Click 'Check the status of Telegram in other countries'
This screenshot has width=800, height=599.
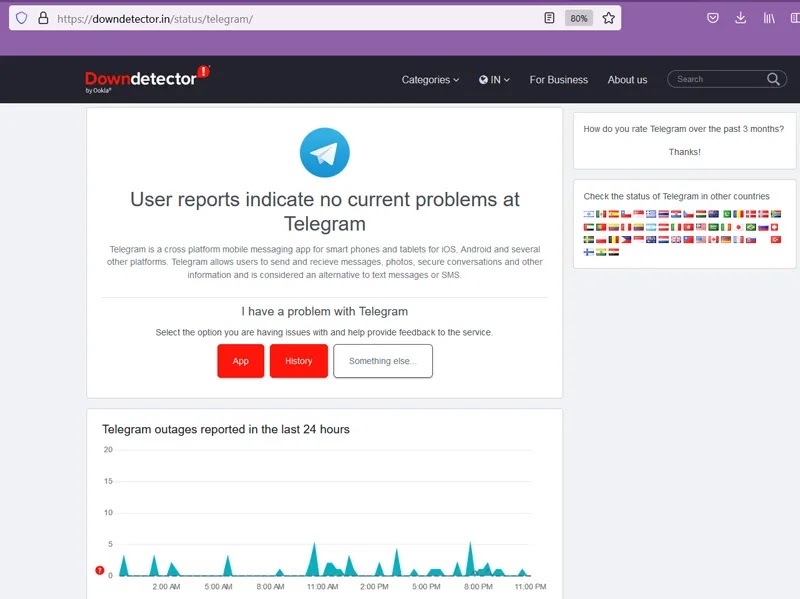tap(677, 196)
